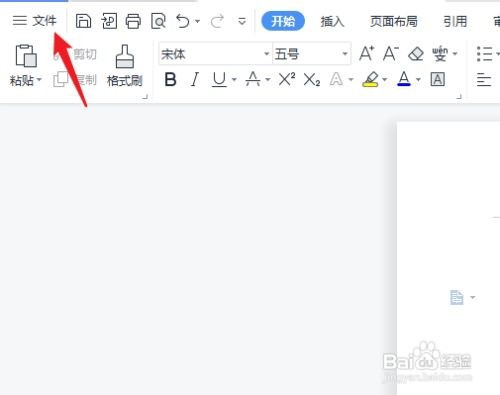Click the floating document paste-options icon
The width and height of the screenshot is (500, 395).
[x=457, y=297]
